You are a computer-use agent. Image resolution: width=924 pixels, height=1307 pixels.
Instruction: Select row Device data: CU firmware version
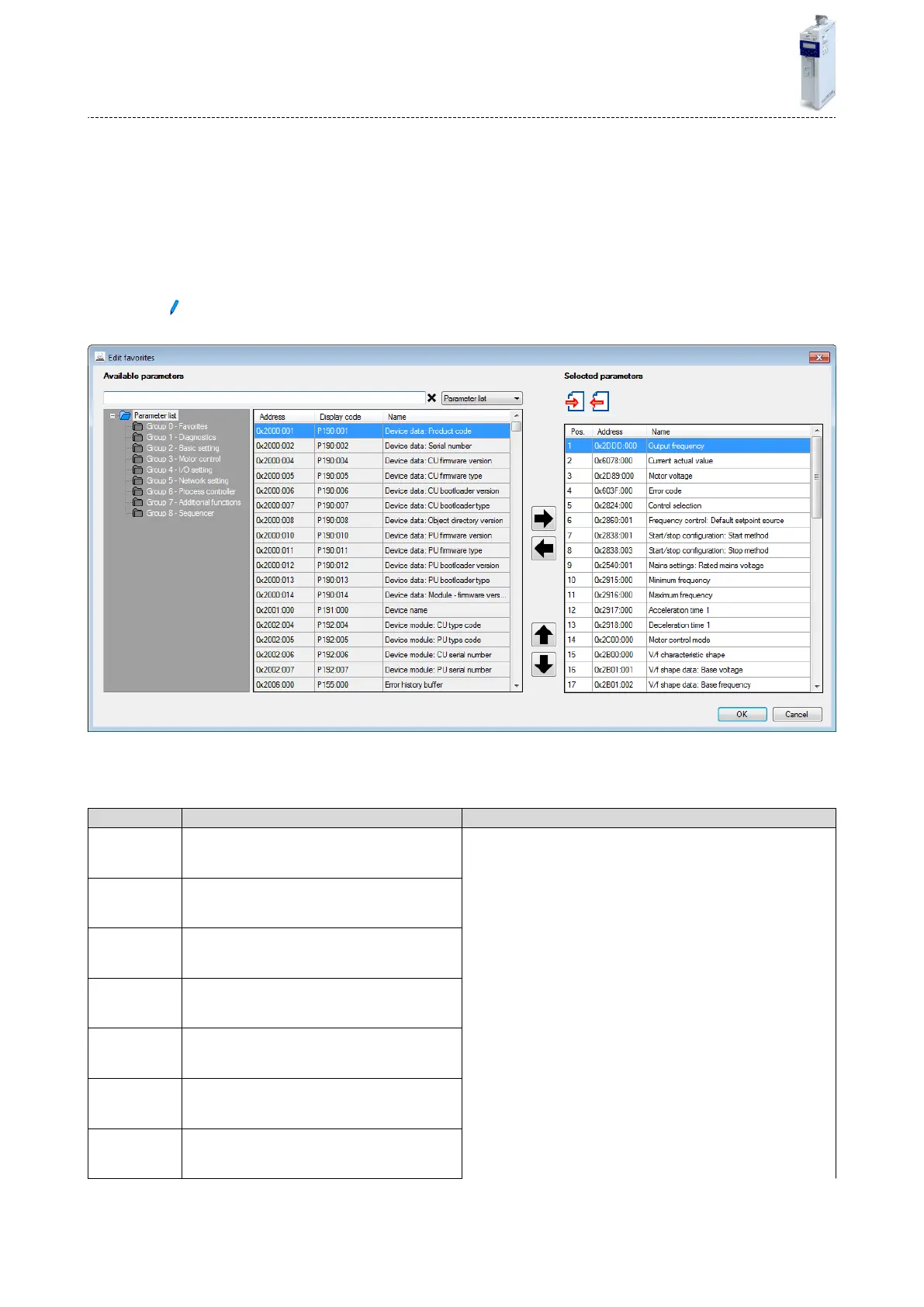tap(382, 460)
